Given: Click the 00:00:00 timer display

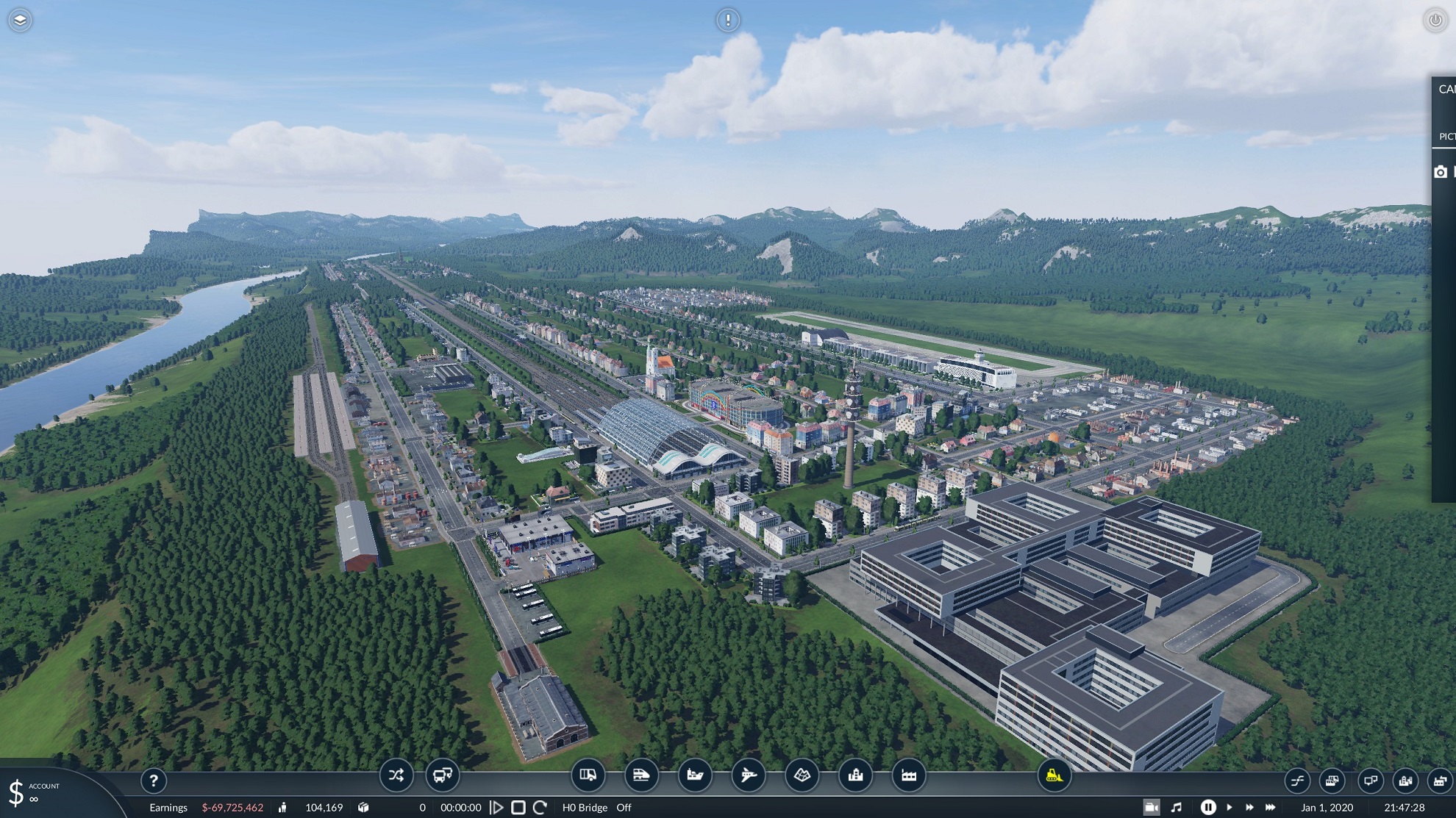Looking at the screenshot, I should click(x=461, y=807).
